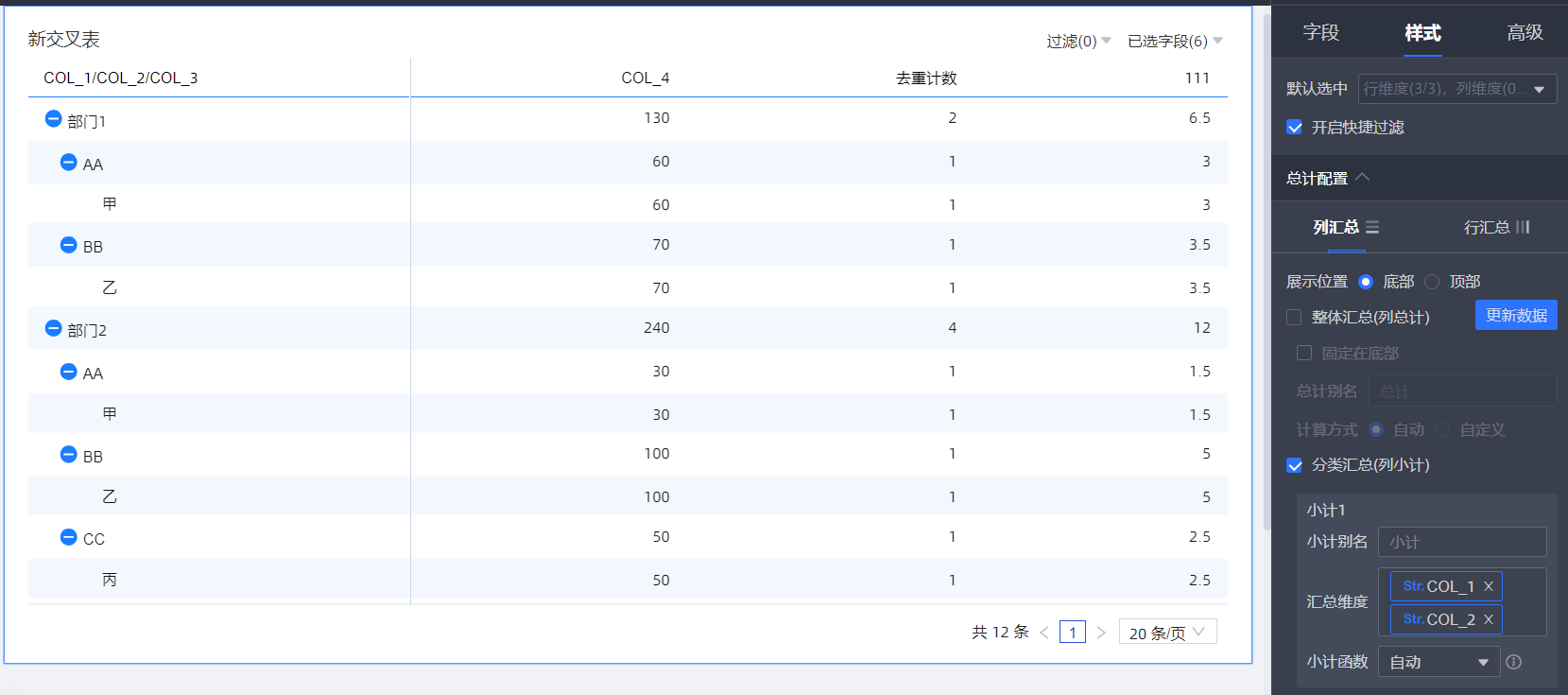This screenshot has width=1568, height=695.
Task: Enable the 整体汇总(列总计) checkbox
Action: pyautogui.click(x=1295, y=318)
